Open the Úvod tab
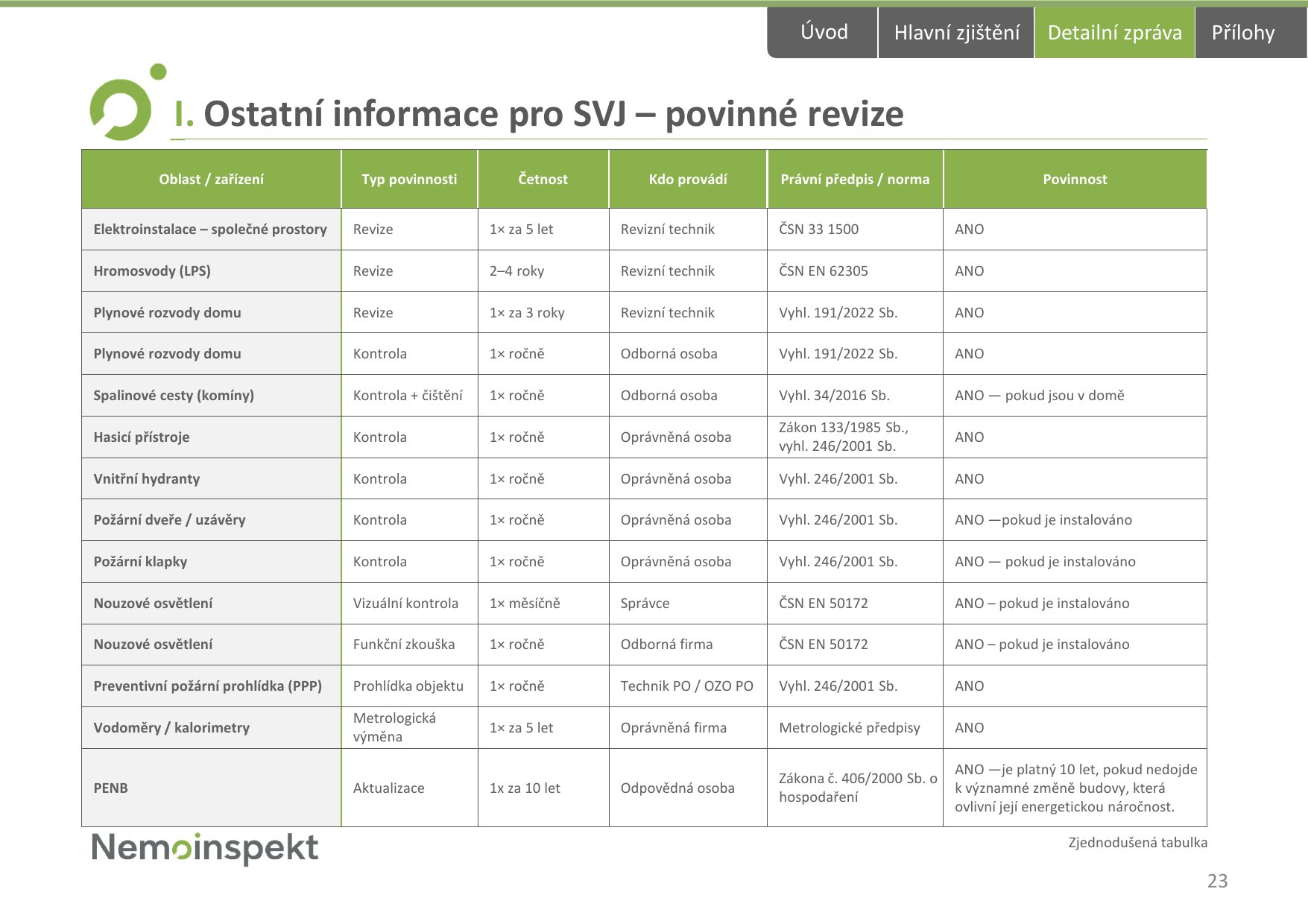 823,32
